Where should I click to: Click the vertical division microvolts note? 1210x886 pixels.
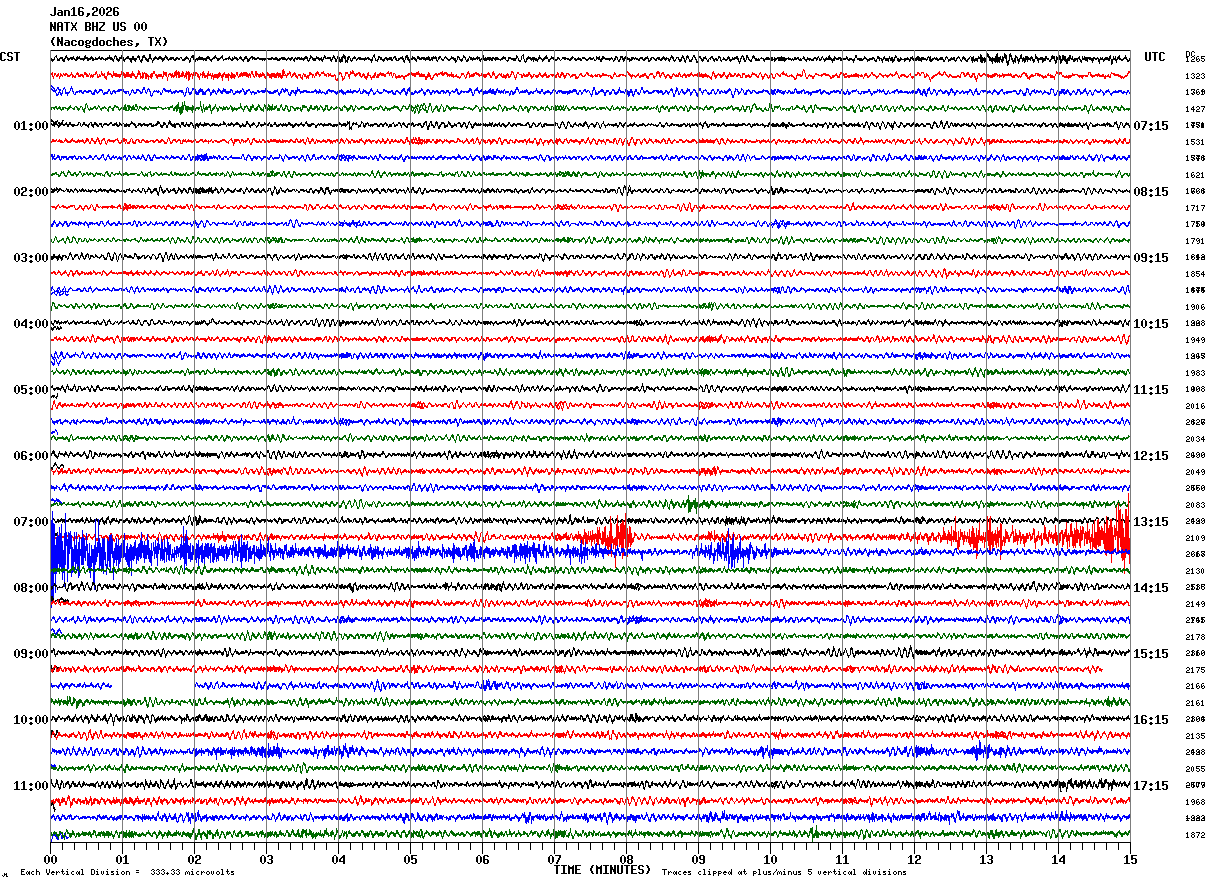(127, 872)
